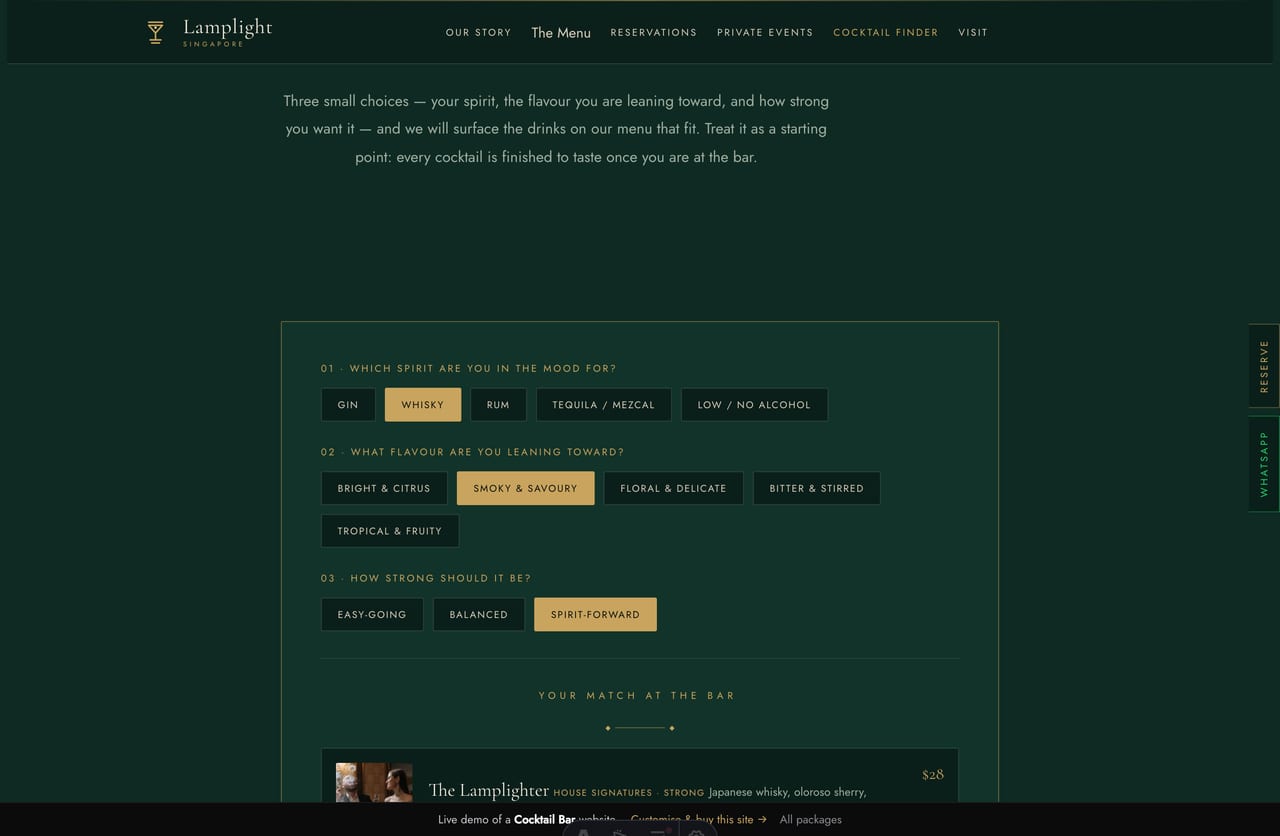Open the WhatsApp side tab
This screenshot has width=1280, height=836.
pos(1264,464)
